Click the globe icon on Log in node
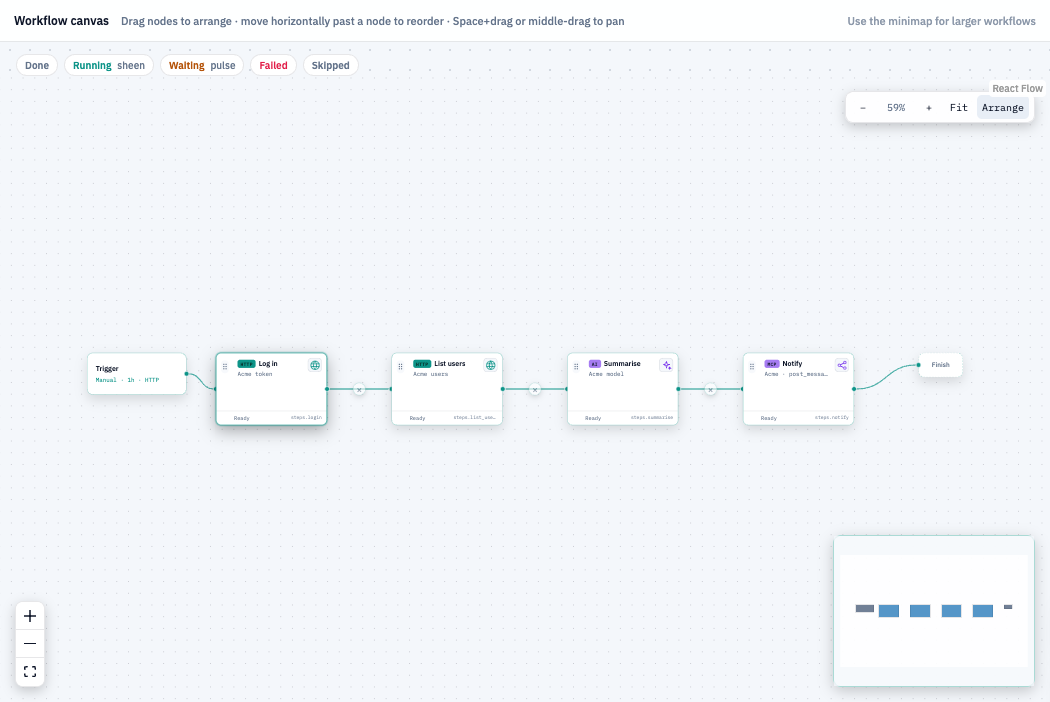The image size is (1050, 702). pyautogui.click(x=315, y=365)
